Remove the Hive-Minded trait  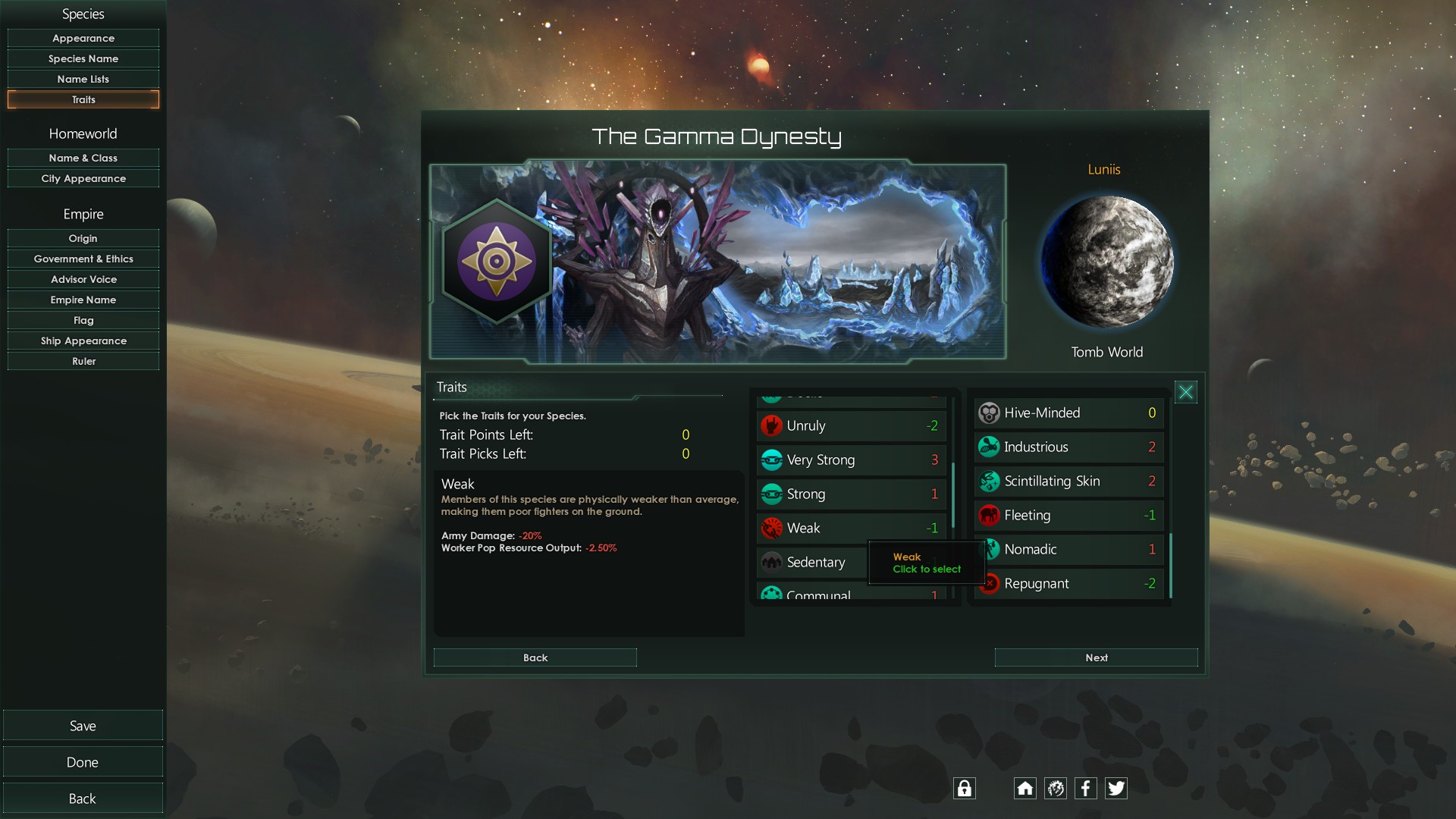click(1068, 413)
